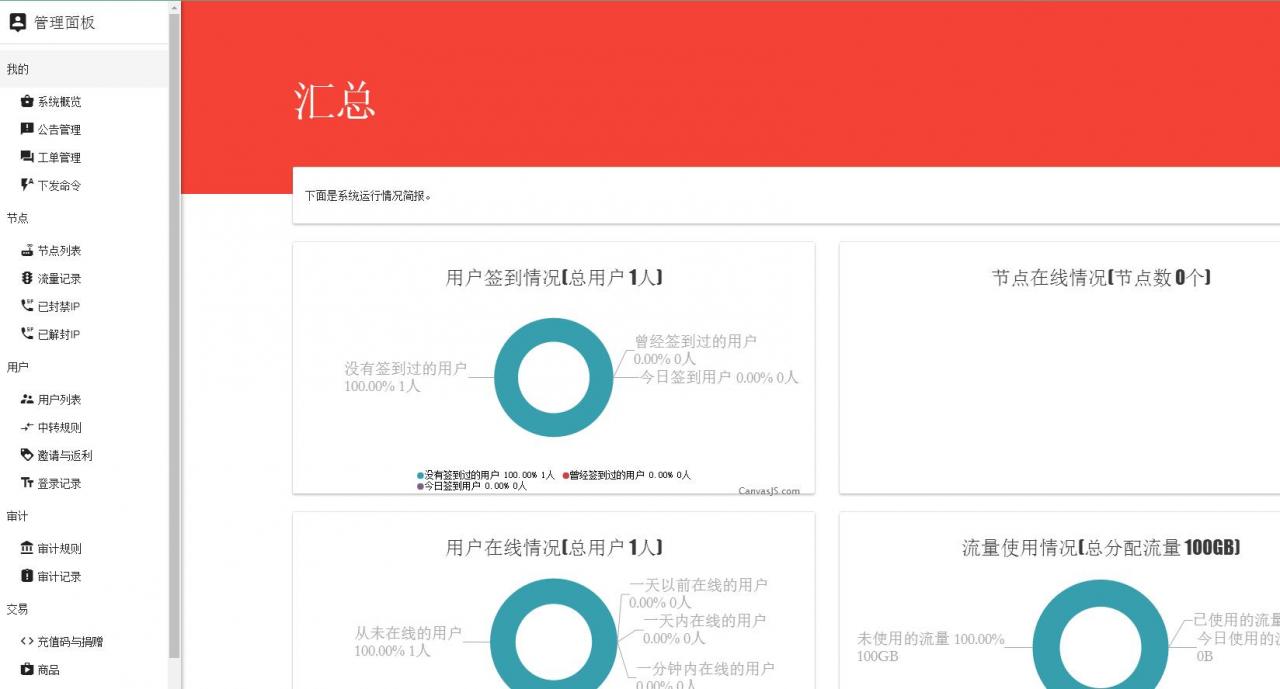This screenshot has height=689, width=1280.
Task: Click the 用户在线情况 chart title
Action: (x=554, y=548)
